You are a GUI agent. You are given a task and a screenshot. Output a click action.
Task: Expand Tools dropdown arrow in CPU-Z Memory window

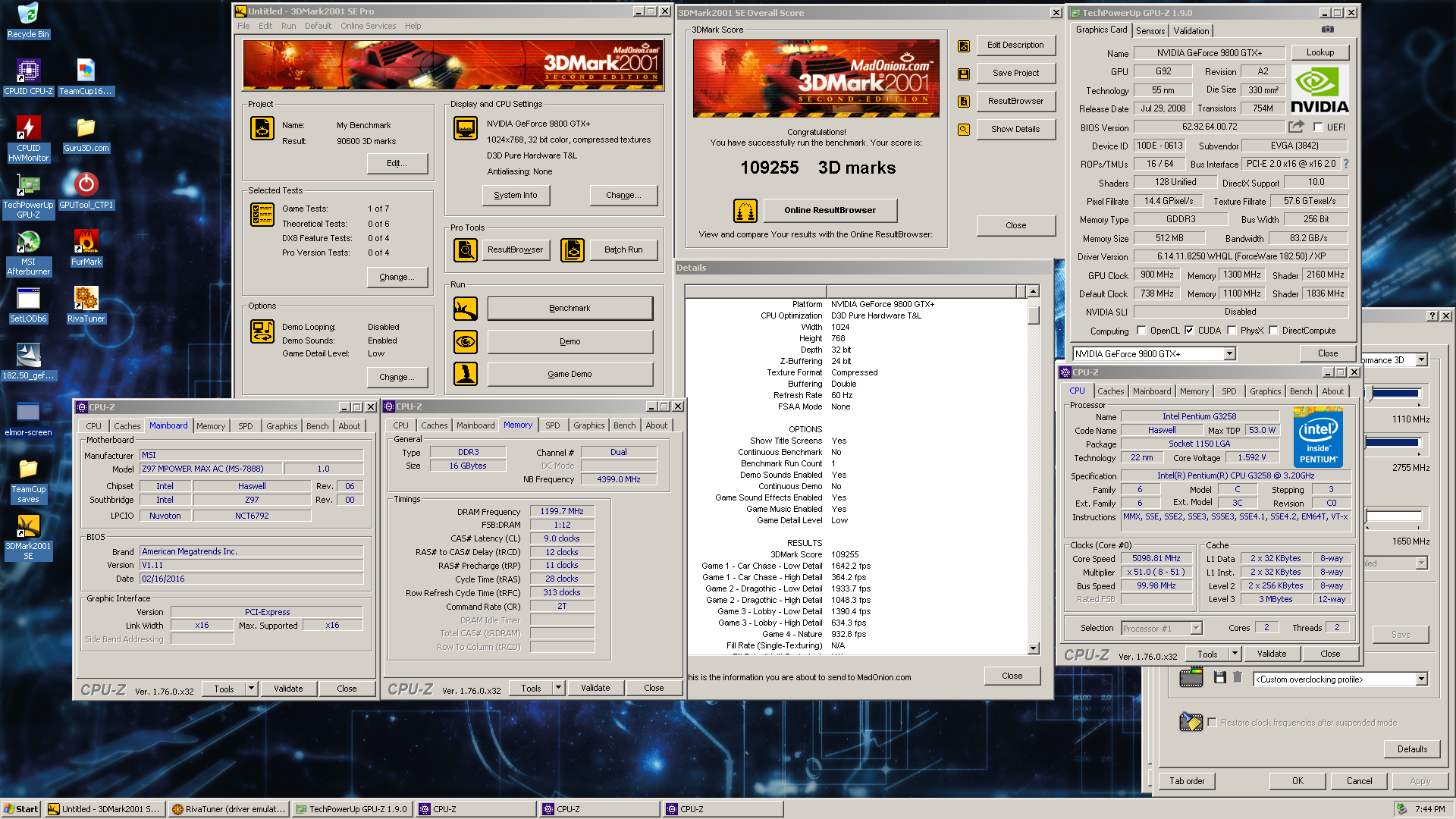558,688
